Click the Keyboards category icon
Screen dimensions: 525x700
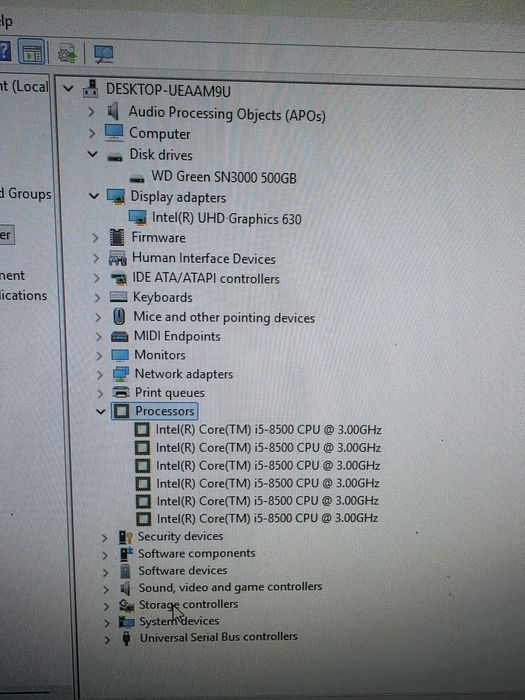coord(119,297)
